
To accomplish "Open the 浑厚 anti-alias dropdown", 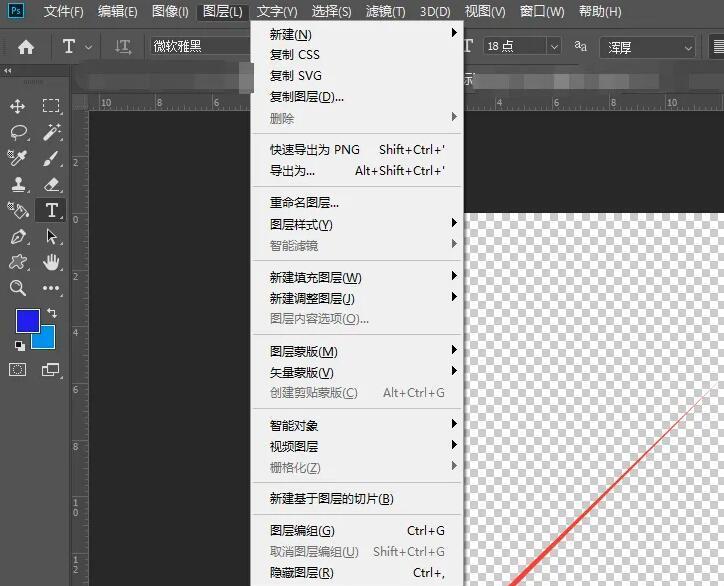I will click(647, 47).
